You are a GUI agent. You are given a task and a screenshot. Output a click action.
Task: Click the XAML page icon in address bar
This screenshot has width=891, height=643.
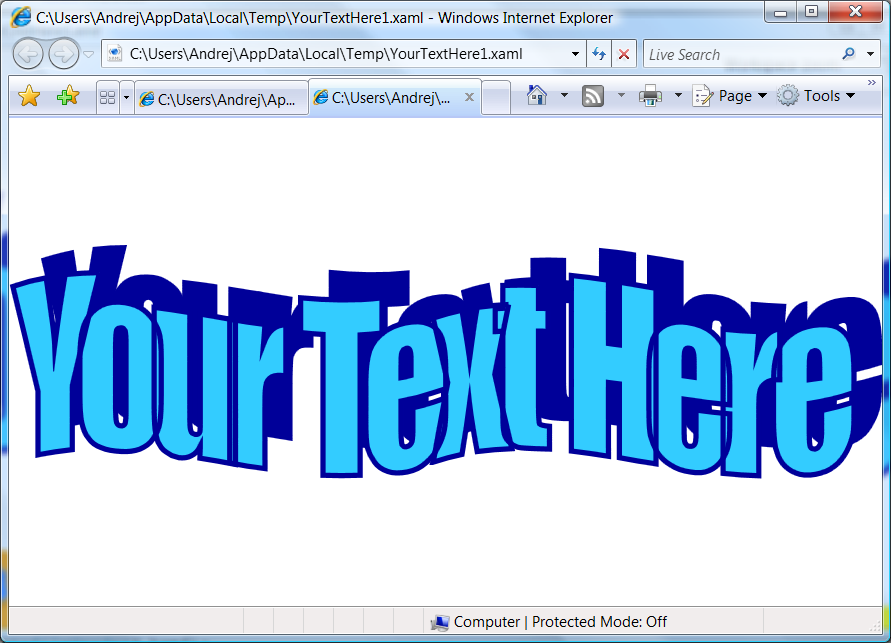[x=115, y=54]
